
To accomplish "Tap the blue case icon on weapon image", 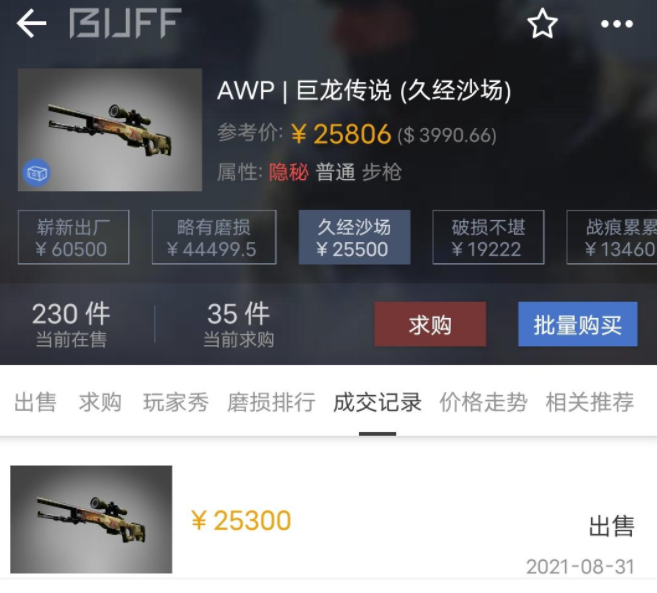I will [x=37, y=172].
